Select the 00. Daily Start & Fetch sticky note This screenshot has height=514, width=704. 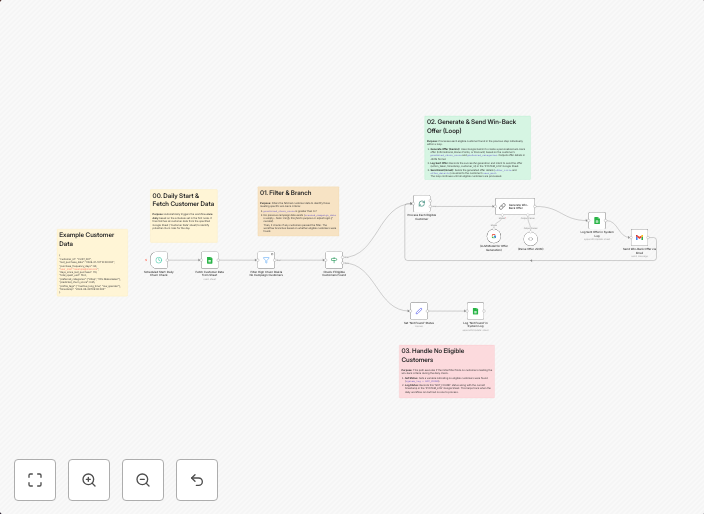(x=184, y=216)
